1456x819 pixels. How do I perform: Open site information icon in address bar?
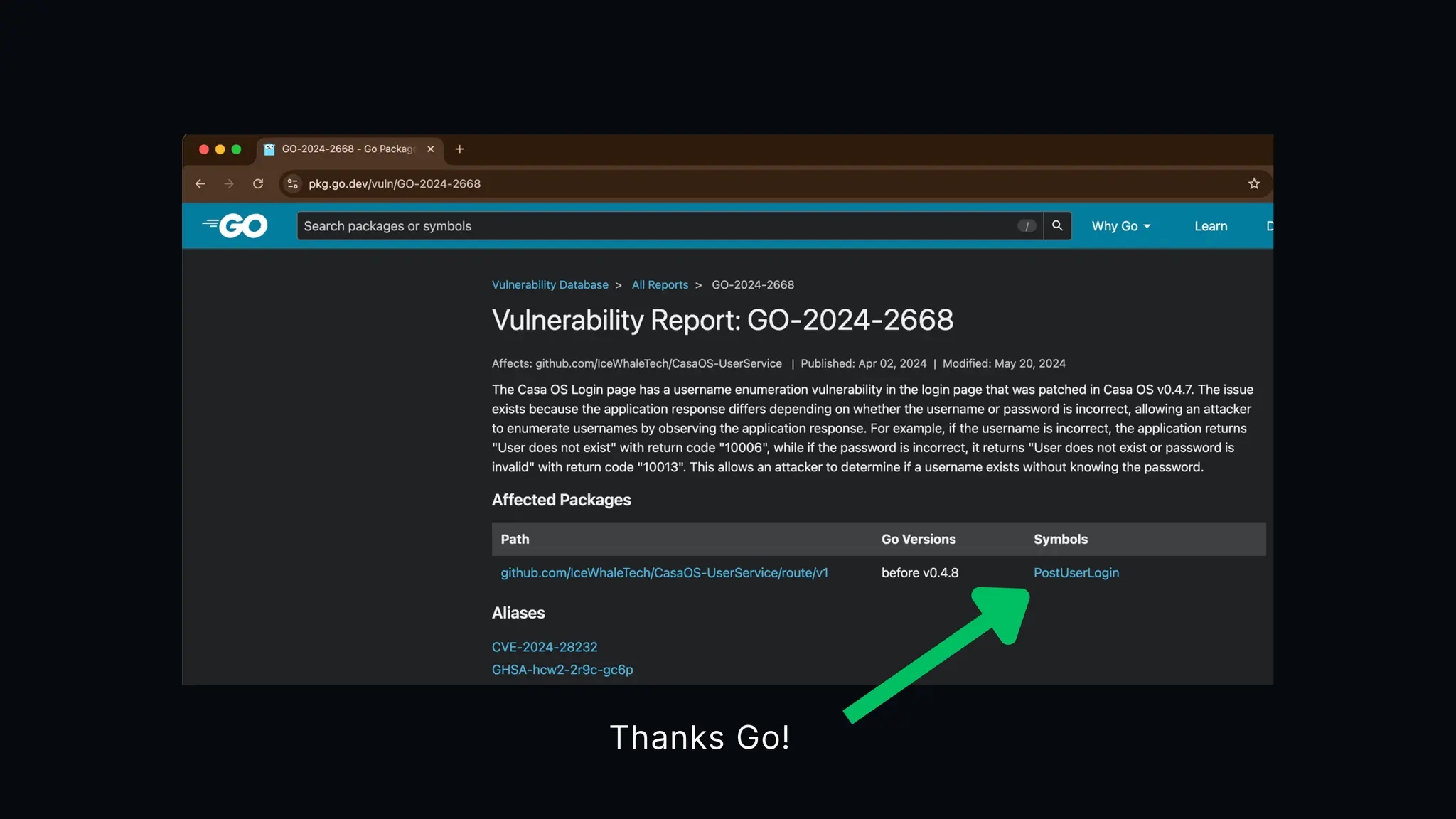pos(292,184)
